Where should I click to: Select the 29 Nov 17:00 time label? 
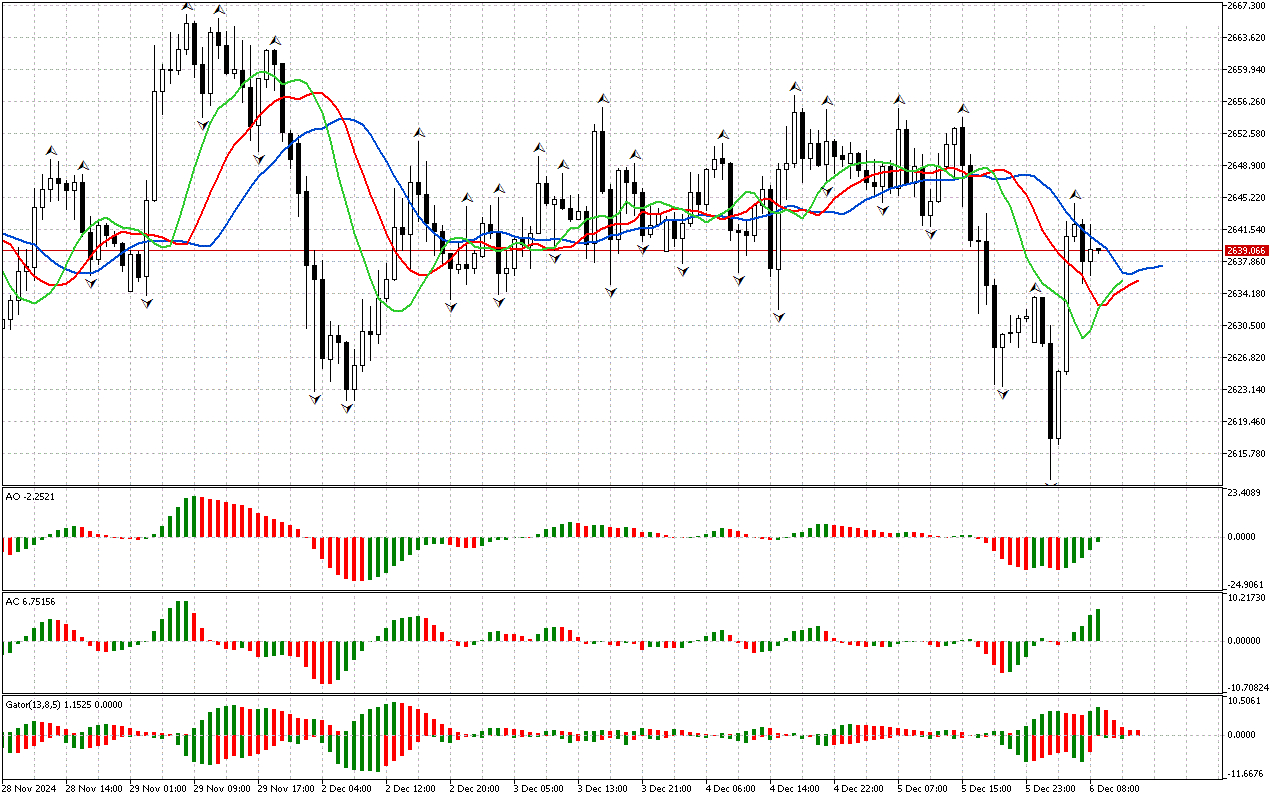tap(284, 789)
